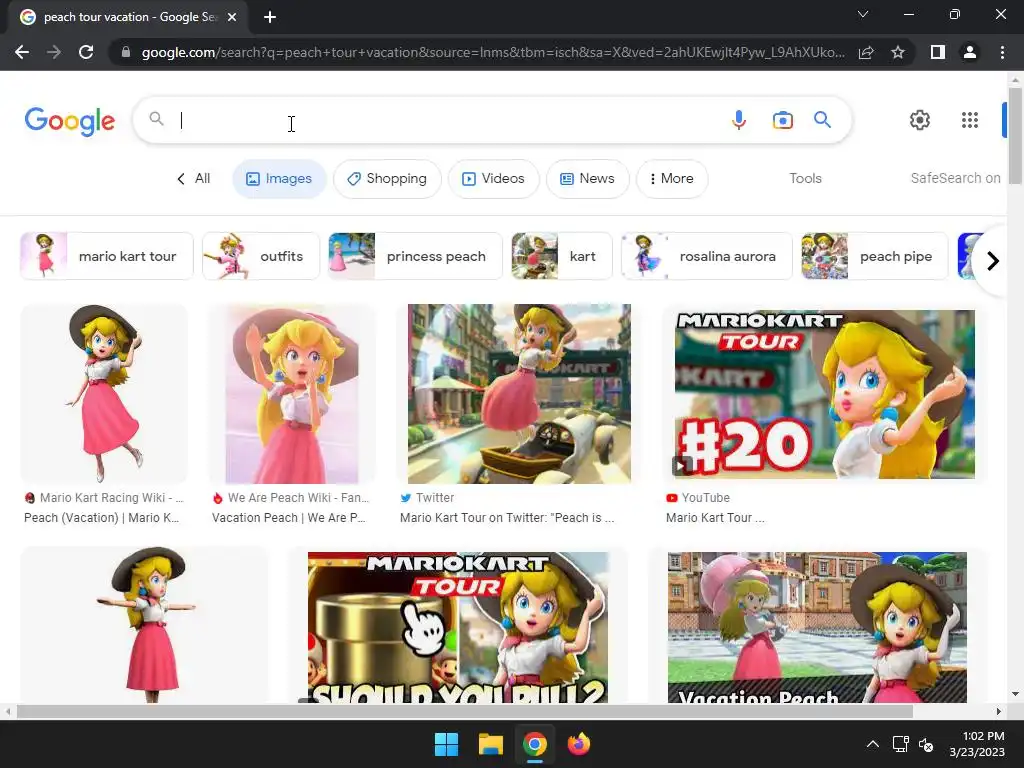Filter by peach pipe chip
Viewport: 1024px width, 768px height.
[874, 256]
